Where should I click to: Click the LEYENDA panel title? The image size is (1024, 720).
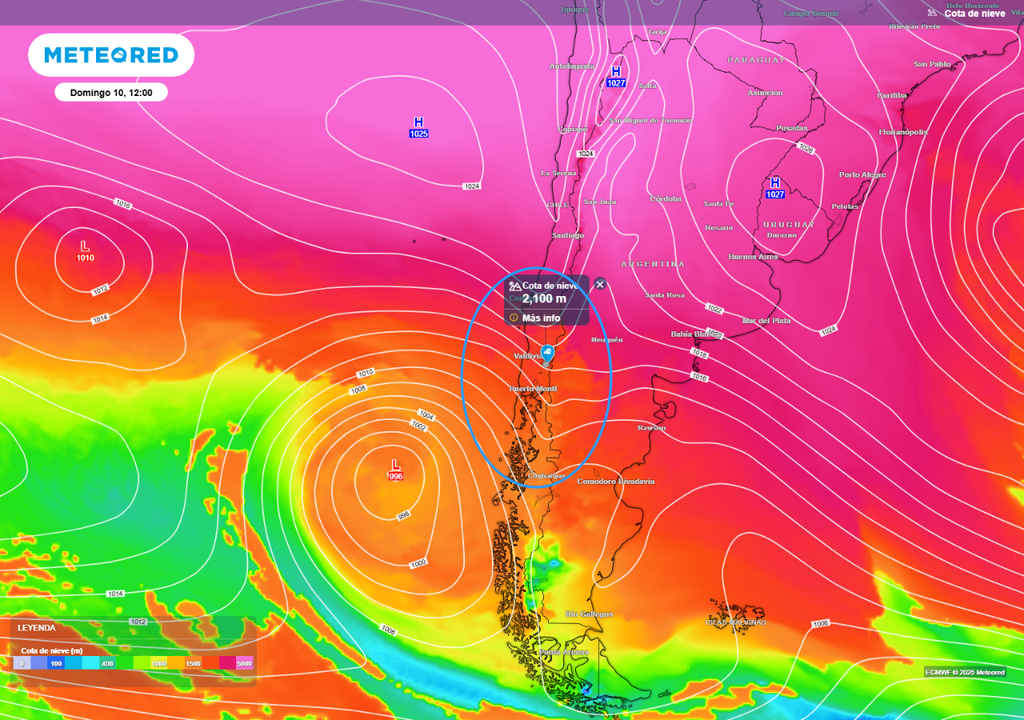tap(37, 628)
